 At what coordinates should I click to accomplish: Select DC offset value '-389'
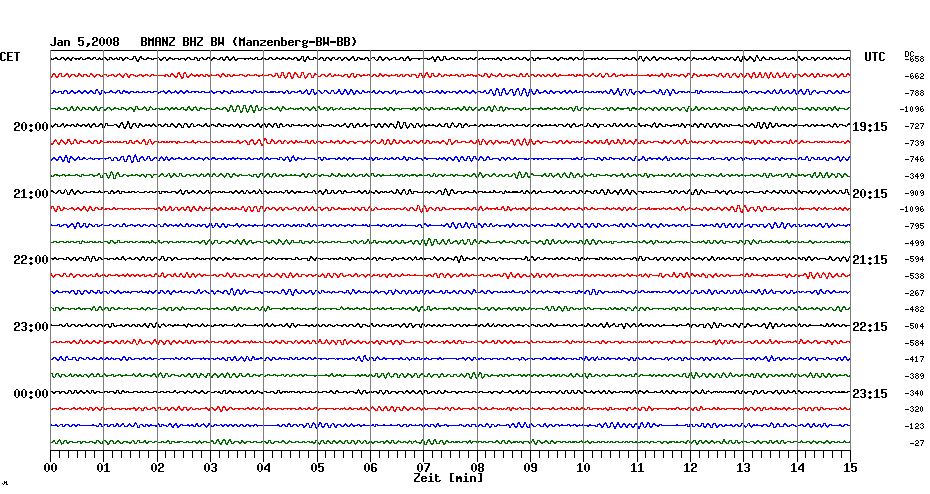914,377
